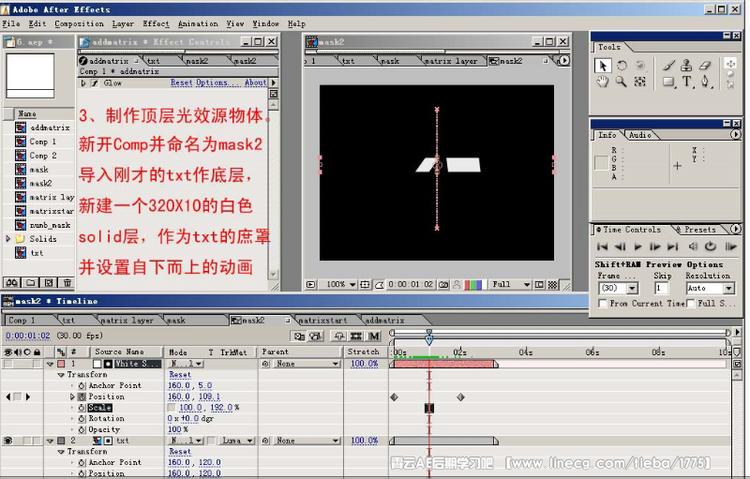This screenshot has width=750, height=479.
Task: Switch to matrix layer timeline tab
Action: pyautogui.click(x=127, y=321)
